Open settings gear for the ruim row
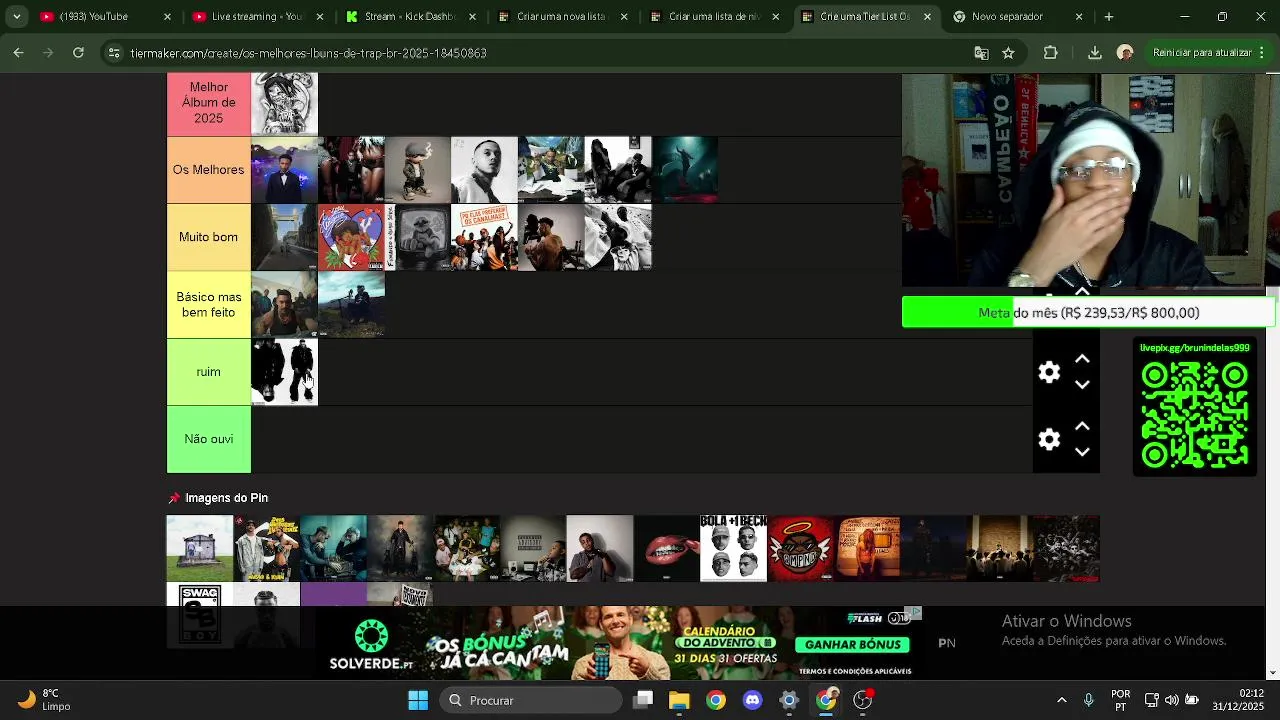Image resolution: width=1280 pixels, height=720 pixels. click(x=1049, y=372)
